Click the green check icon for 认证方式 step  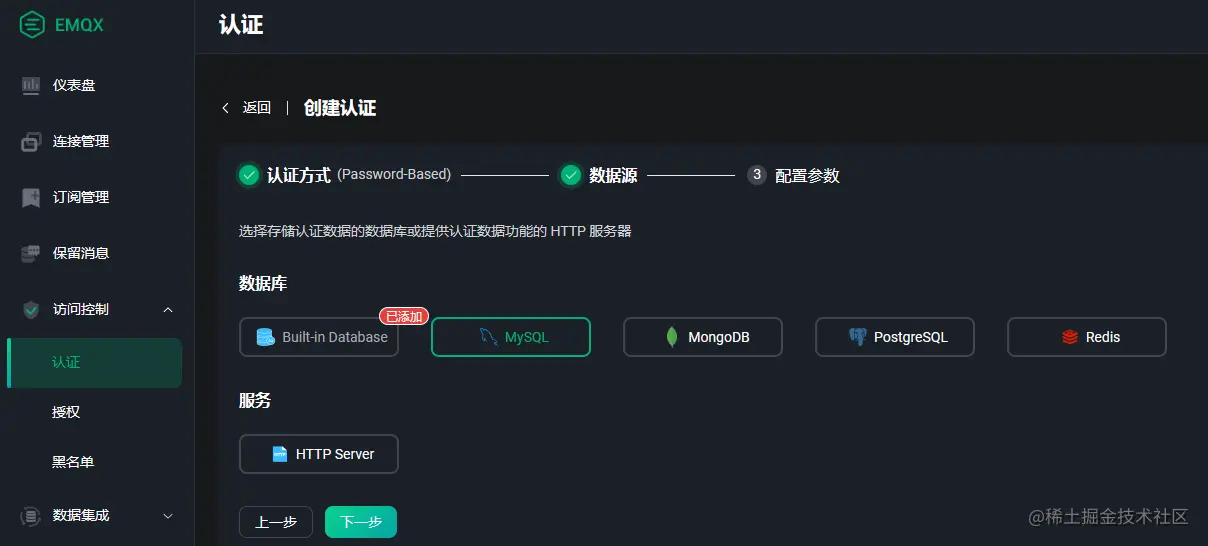[x=249, y=175]
